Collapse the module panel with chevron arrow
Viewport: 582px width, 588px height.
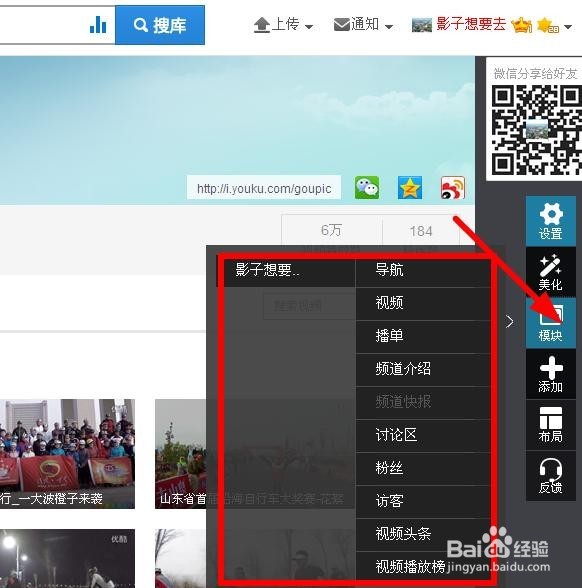tap(509, 321)
